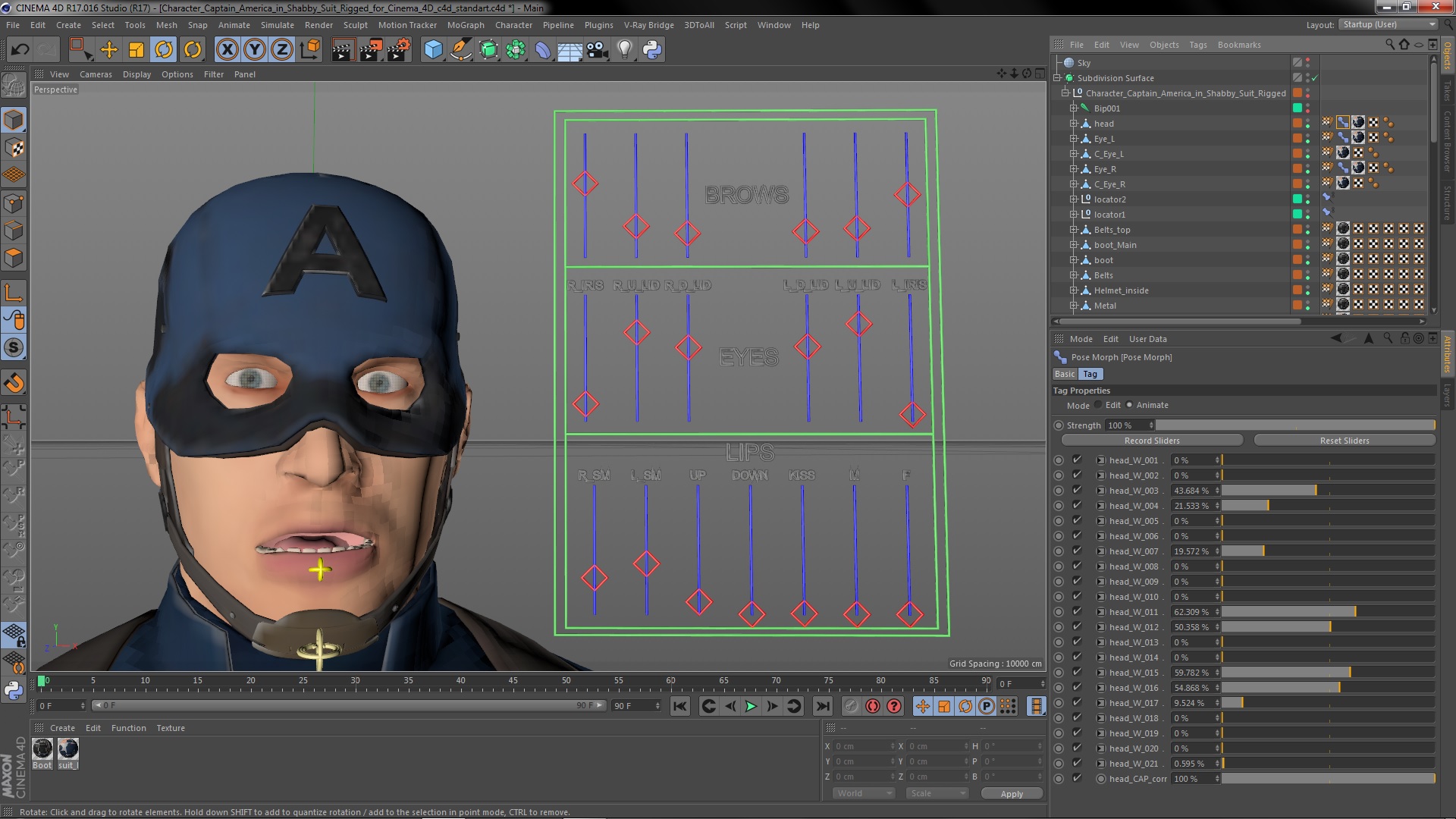Toggle Subdivision Surface enable checkmark
Image resolution: width=1456 pixels, height=819 pixels.
click(1314, 78)
